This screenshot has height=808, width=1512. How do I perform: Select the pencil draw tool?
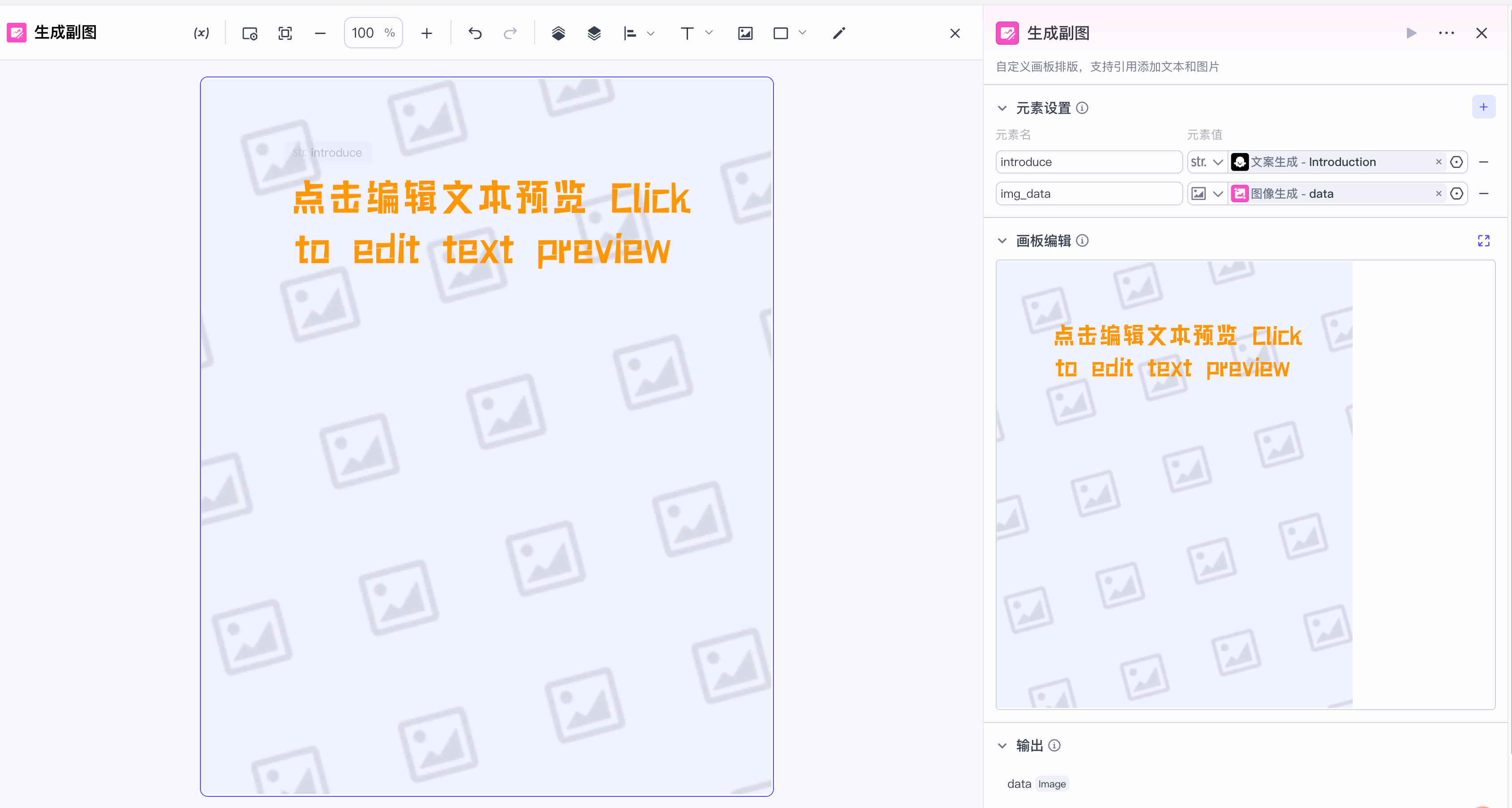click(839, 34)
